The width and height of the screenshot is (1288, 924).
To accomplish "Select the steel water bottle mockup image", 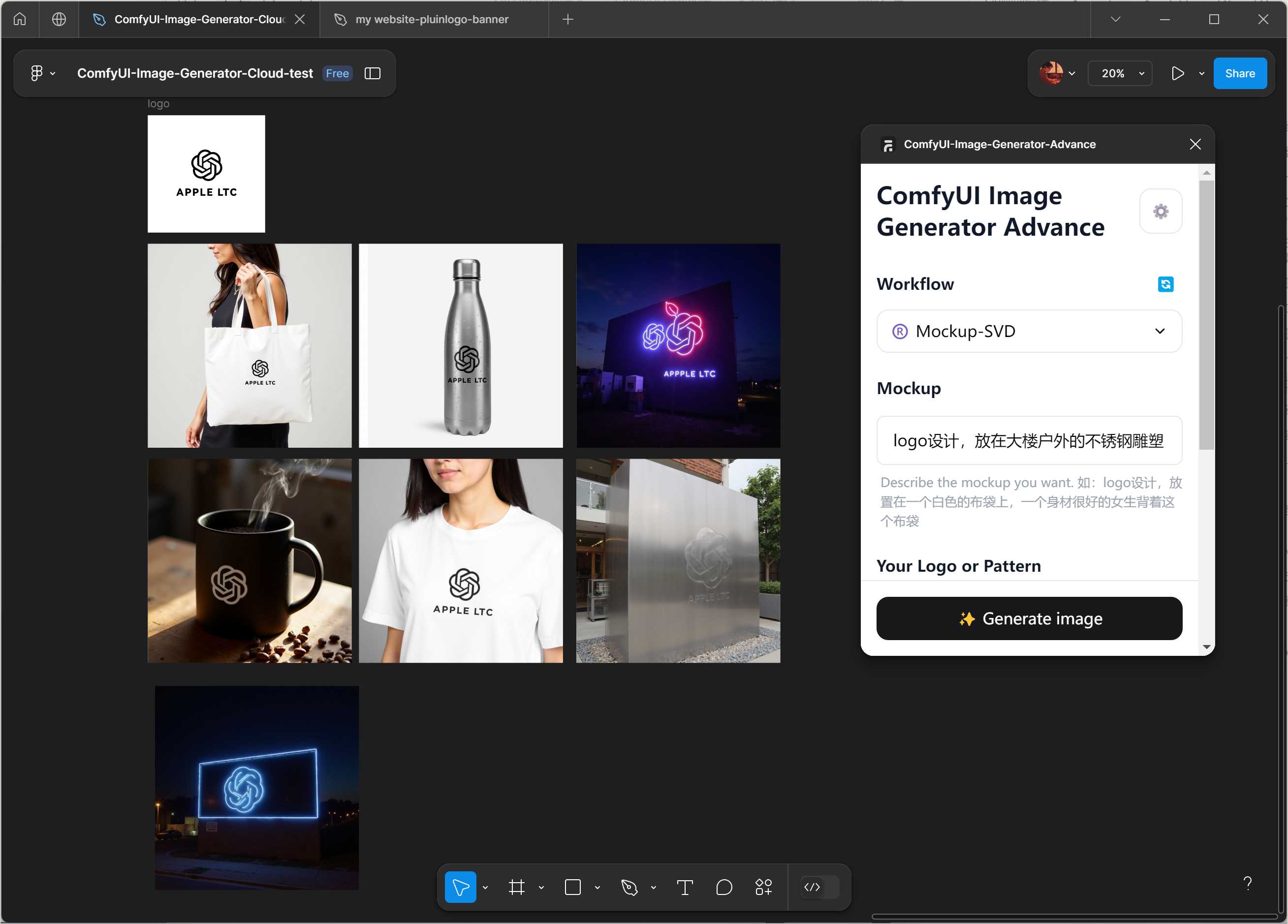I will (x=461, y=346).
